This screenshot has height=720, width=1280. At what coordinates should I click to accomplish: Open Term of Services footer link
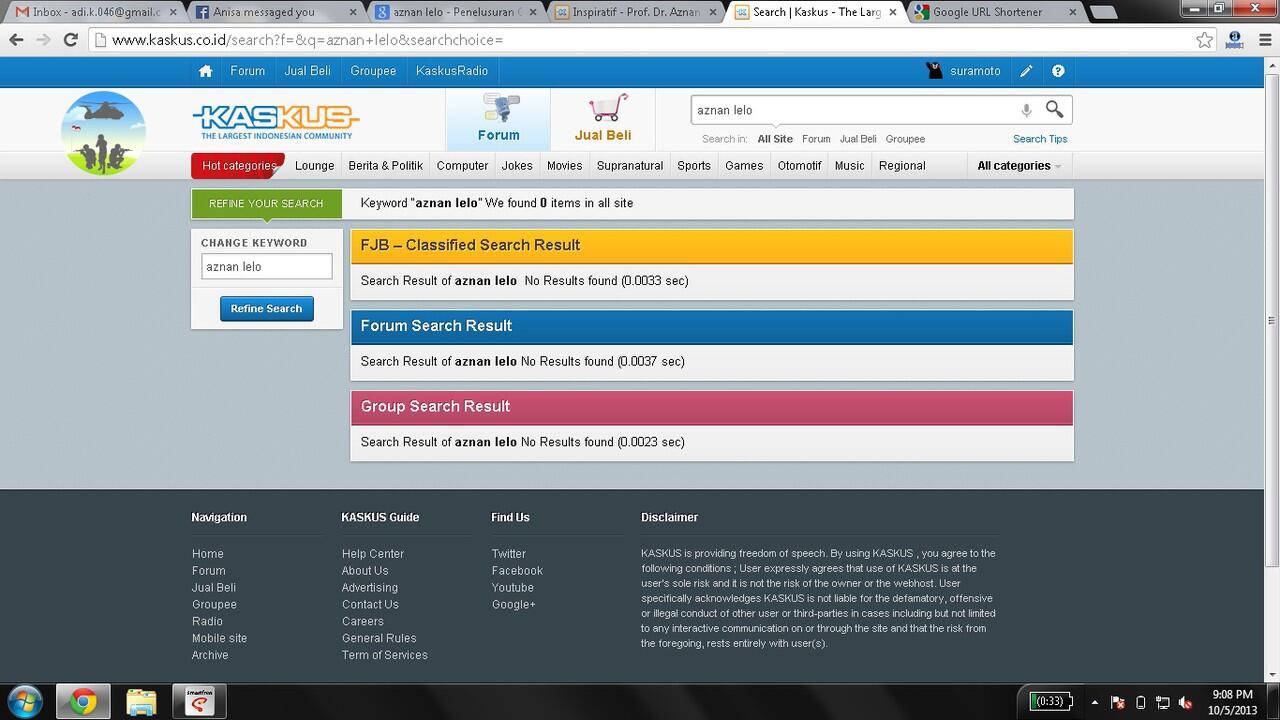[x=385, y=655]
